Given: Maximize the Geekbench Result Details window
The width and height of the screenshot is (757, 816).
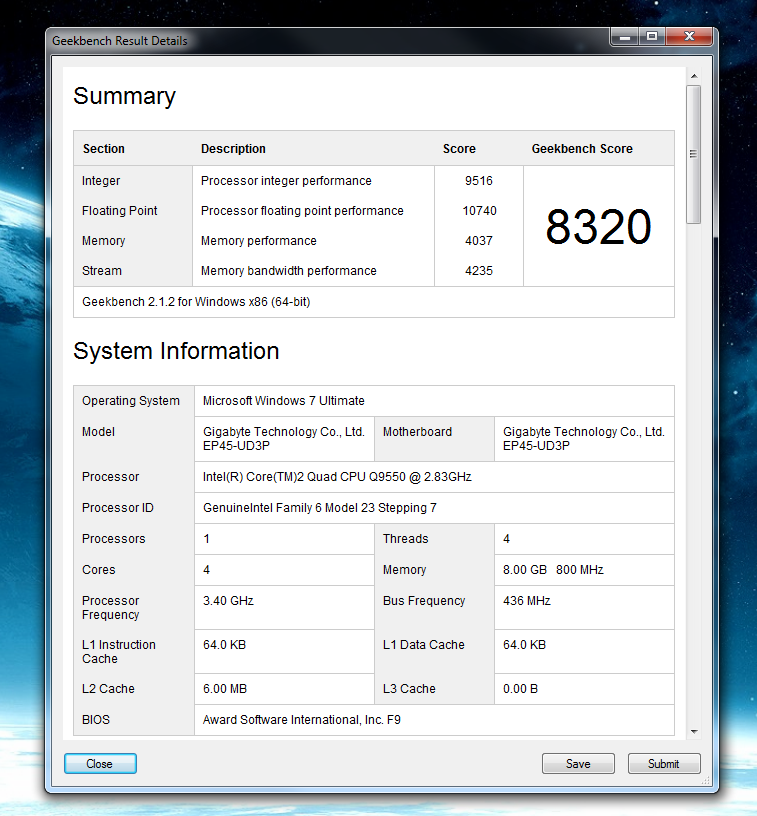Looking at the screenshot, I should tap(652, 37).
